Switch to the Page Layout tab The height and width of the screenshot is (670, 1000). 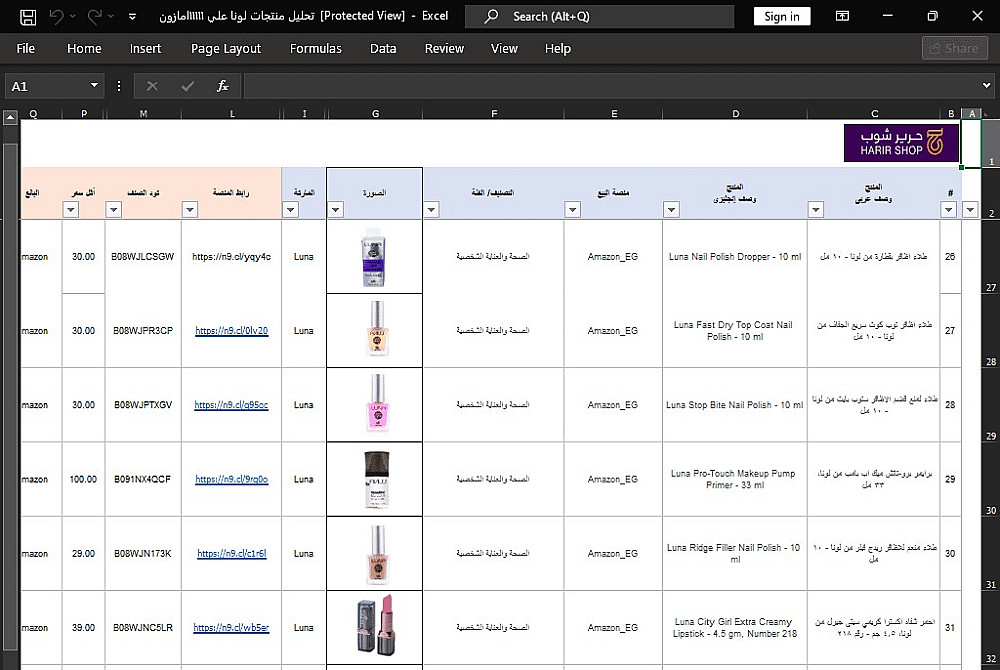tap(226, 48)
